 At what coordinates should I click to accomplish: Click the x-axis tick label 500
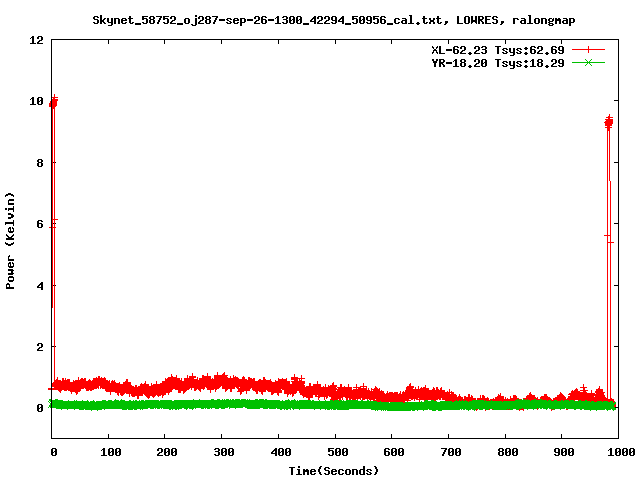pos(338,452)
